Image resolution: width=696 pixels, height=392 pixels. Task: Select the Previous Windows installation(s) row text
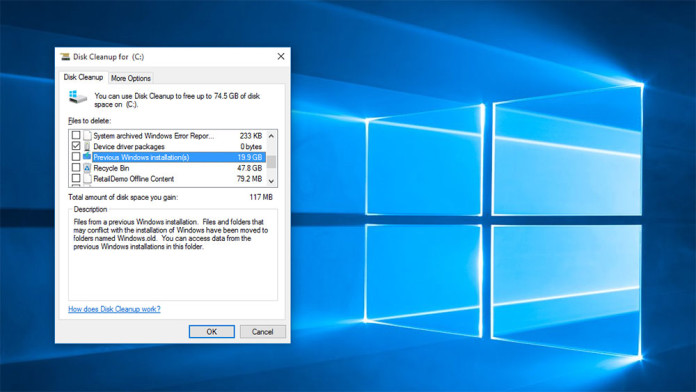141,157
